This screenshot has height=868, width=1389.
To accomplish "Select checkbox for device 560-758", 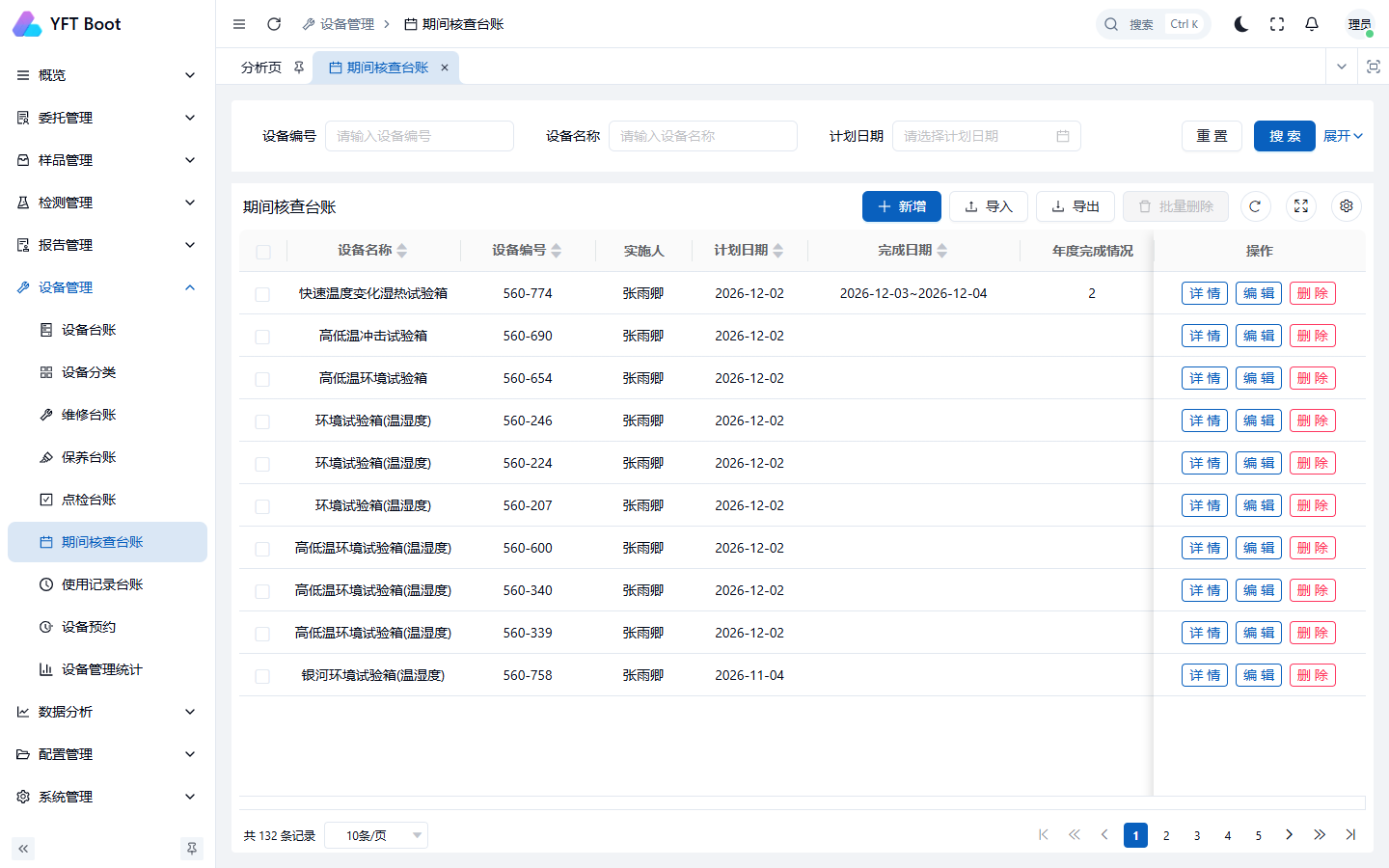I will coord(262,676).
